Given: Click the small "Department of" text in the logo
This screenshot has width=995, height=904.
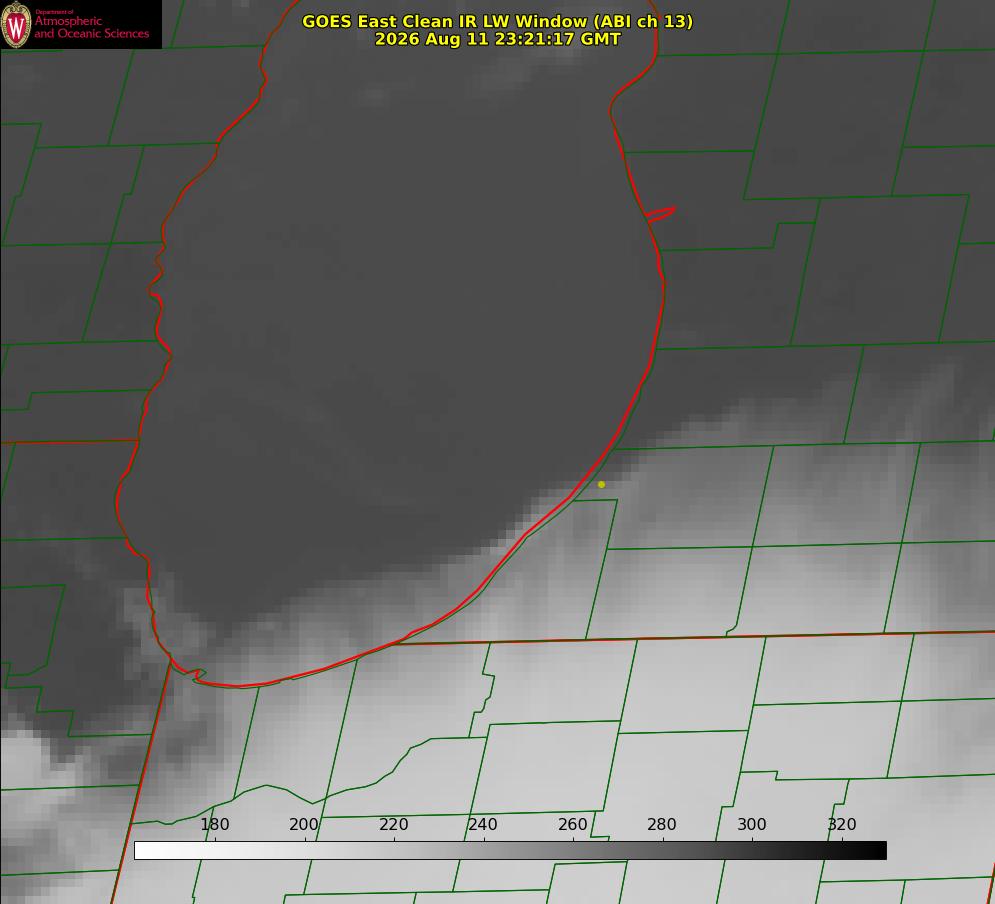Looking at the screenshot, I should point(54,12).
